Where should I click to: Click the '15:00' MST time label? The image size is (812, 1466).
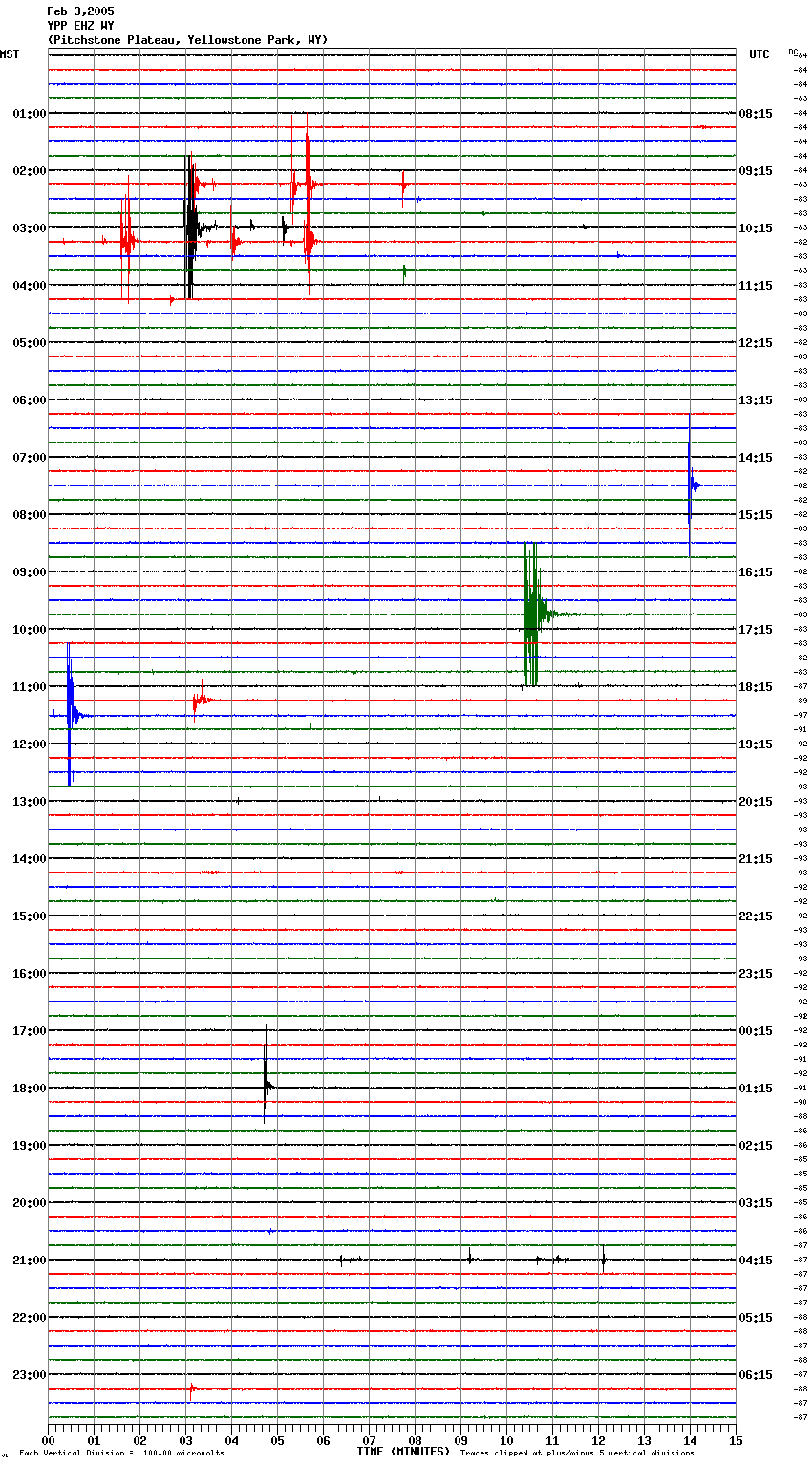pos(30,916)
